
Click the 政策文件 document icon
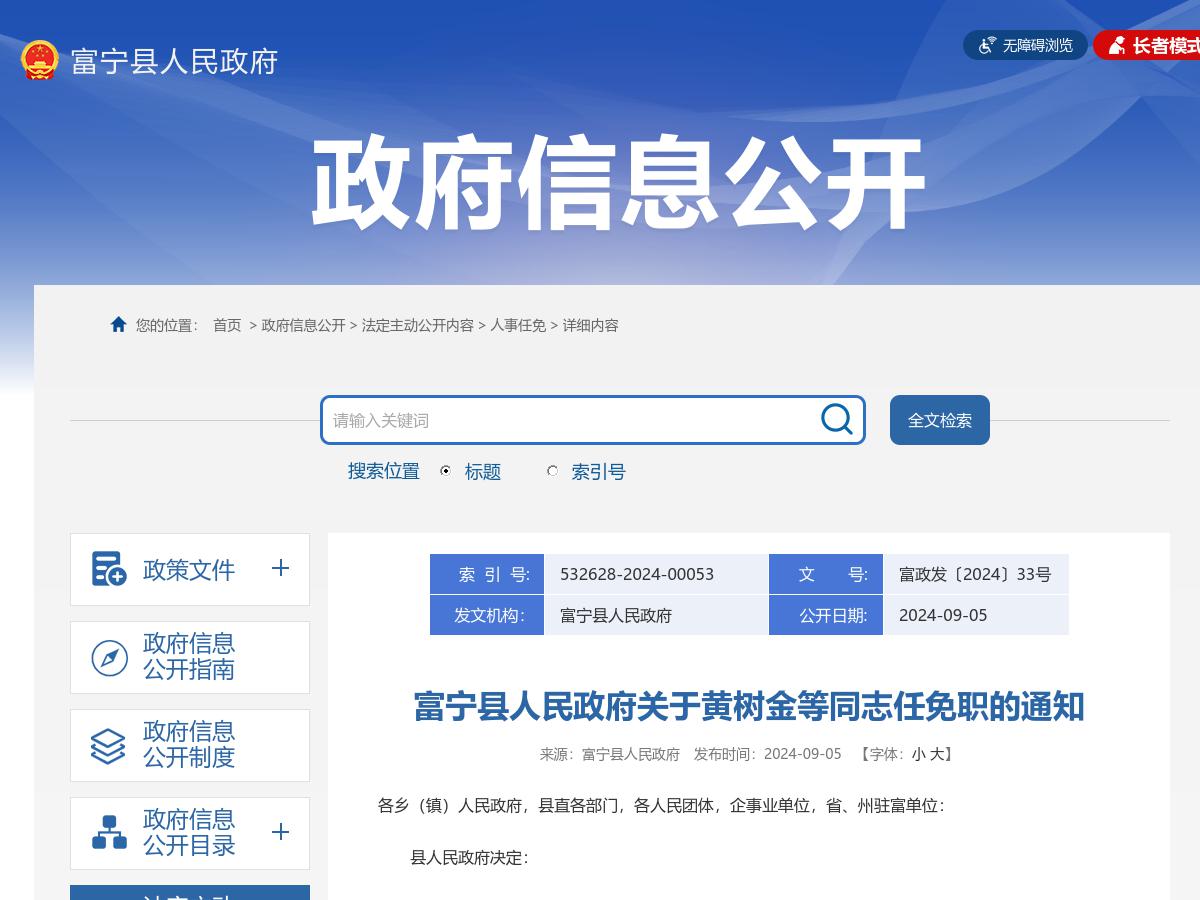pos(108,568)
